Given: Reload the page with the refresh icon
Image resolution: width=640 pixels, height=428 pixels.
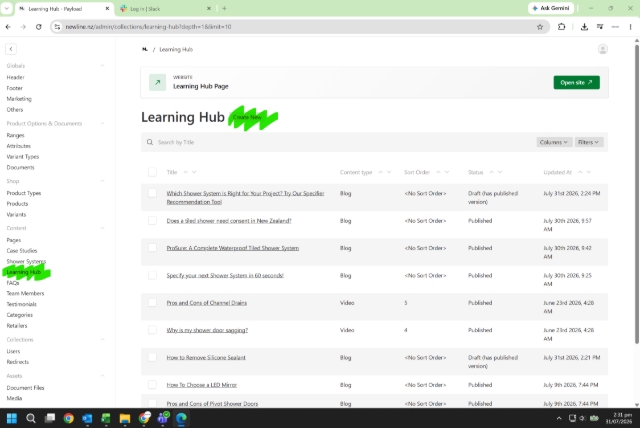Looking at the screenshot, I should pos(38,27).
